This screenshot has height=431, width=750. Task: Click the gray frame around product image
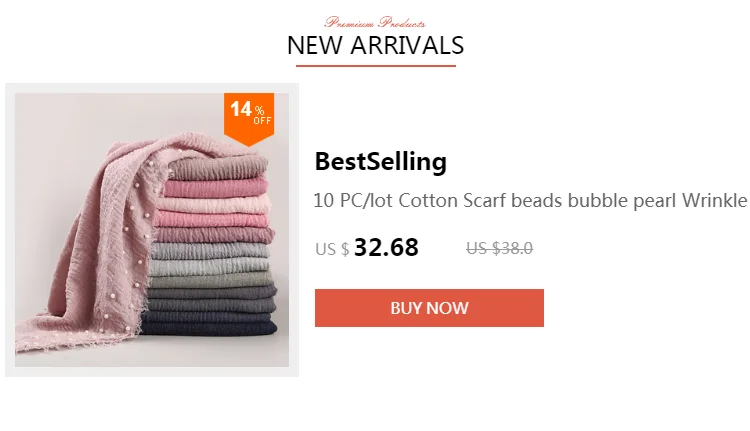[152, 88]
